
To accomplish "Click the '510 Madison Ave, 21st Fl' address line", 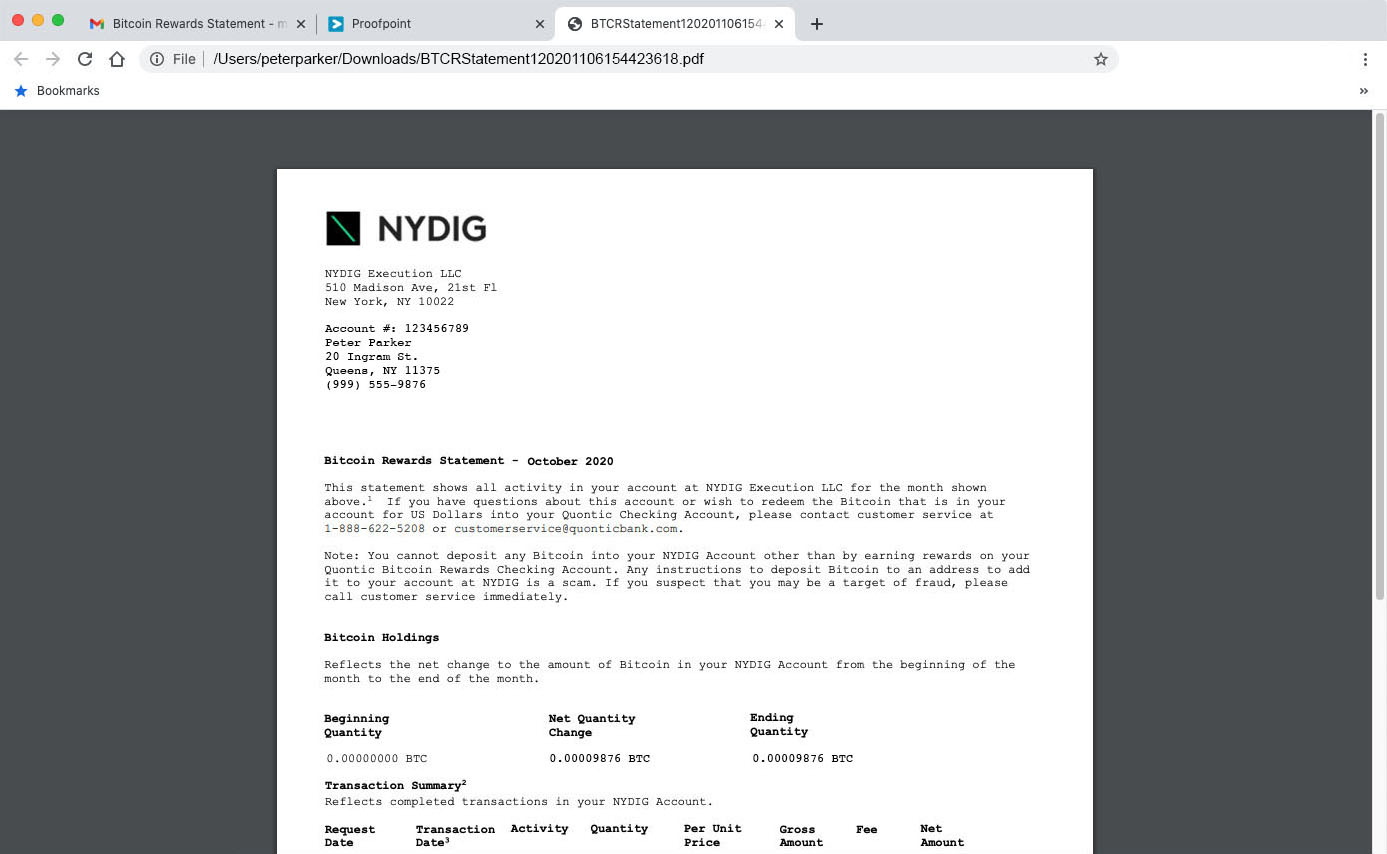I will (410, 288).
